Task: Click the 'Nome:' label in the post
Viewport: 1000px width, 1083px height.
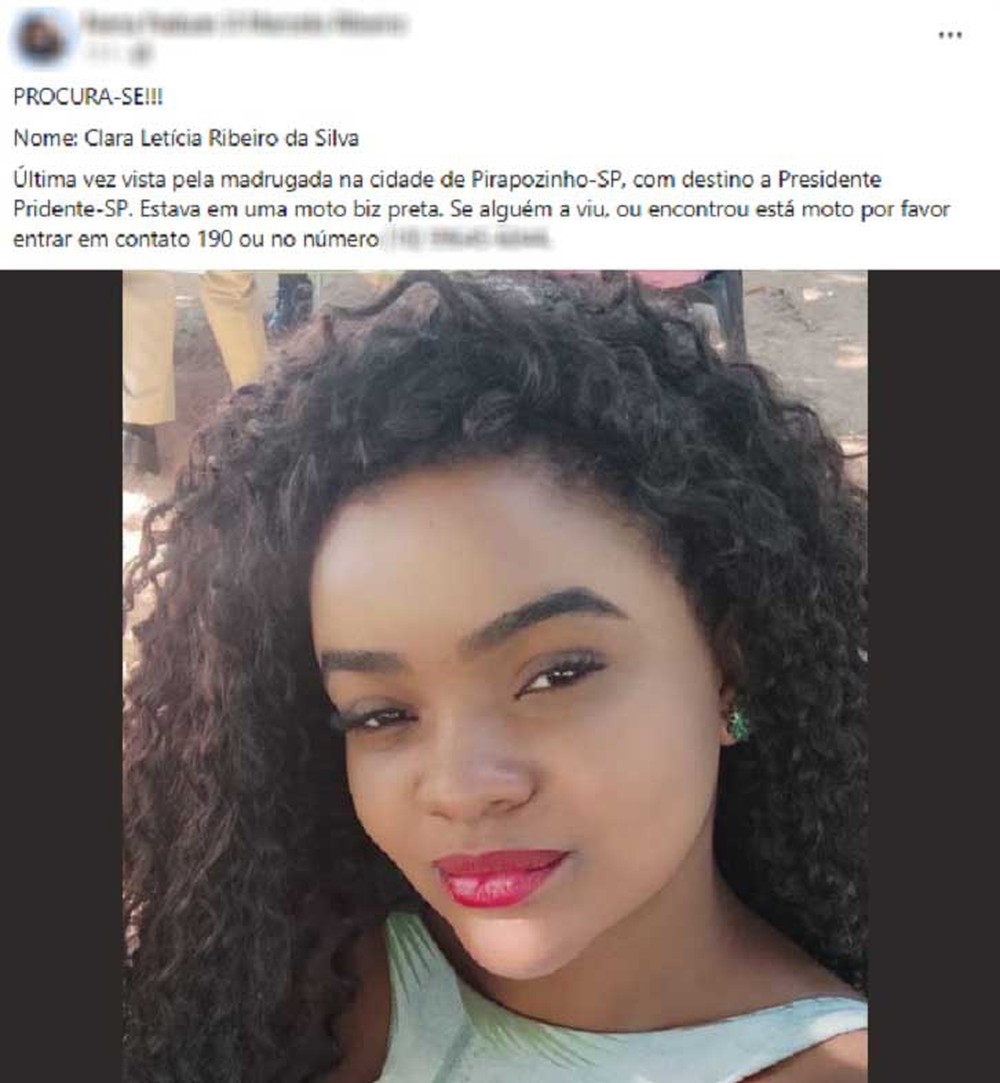Action: click(x=46, y=139)
